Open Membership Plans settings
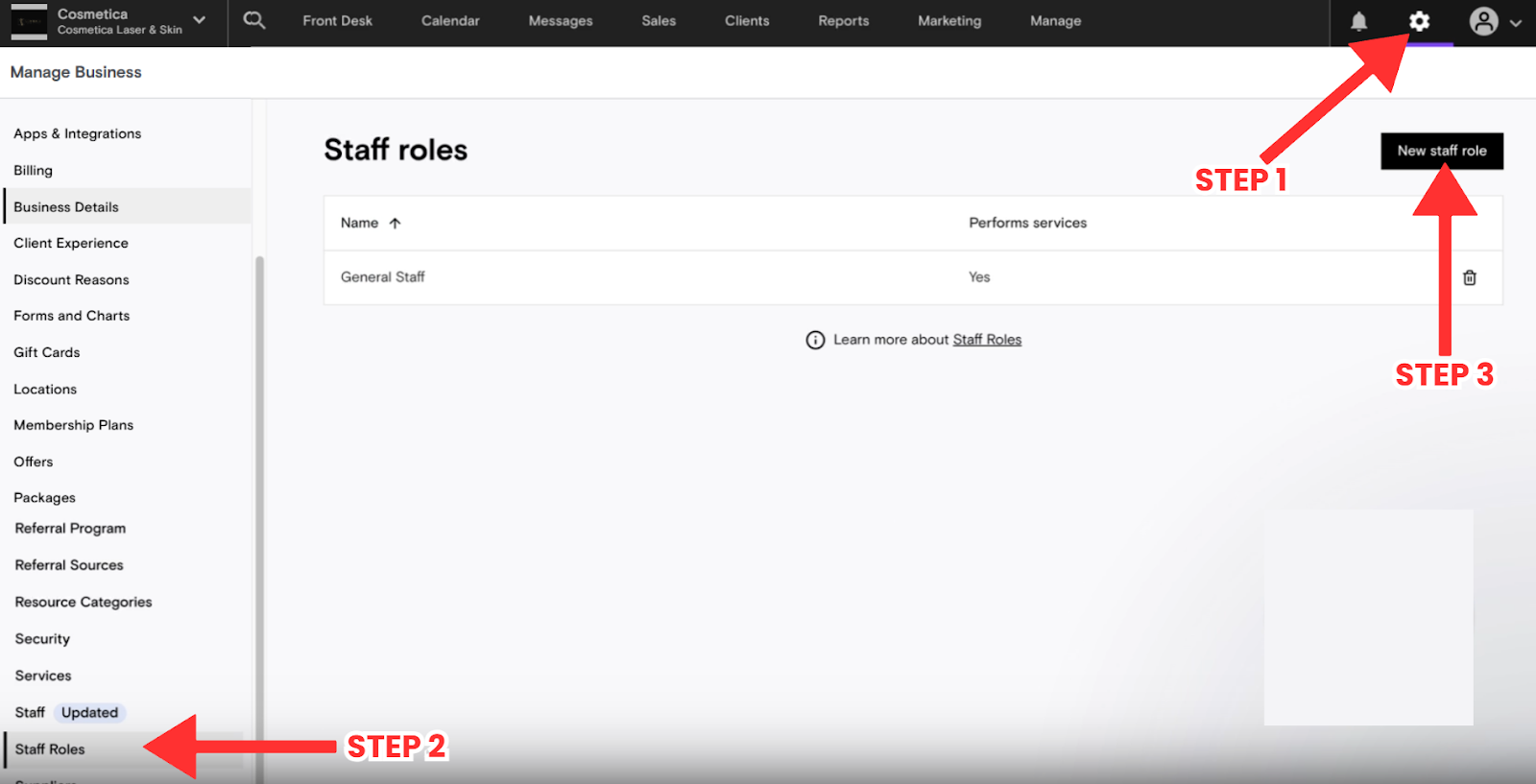 (73, 425)
